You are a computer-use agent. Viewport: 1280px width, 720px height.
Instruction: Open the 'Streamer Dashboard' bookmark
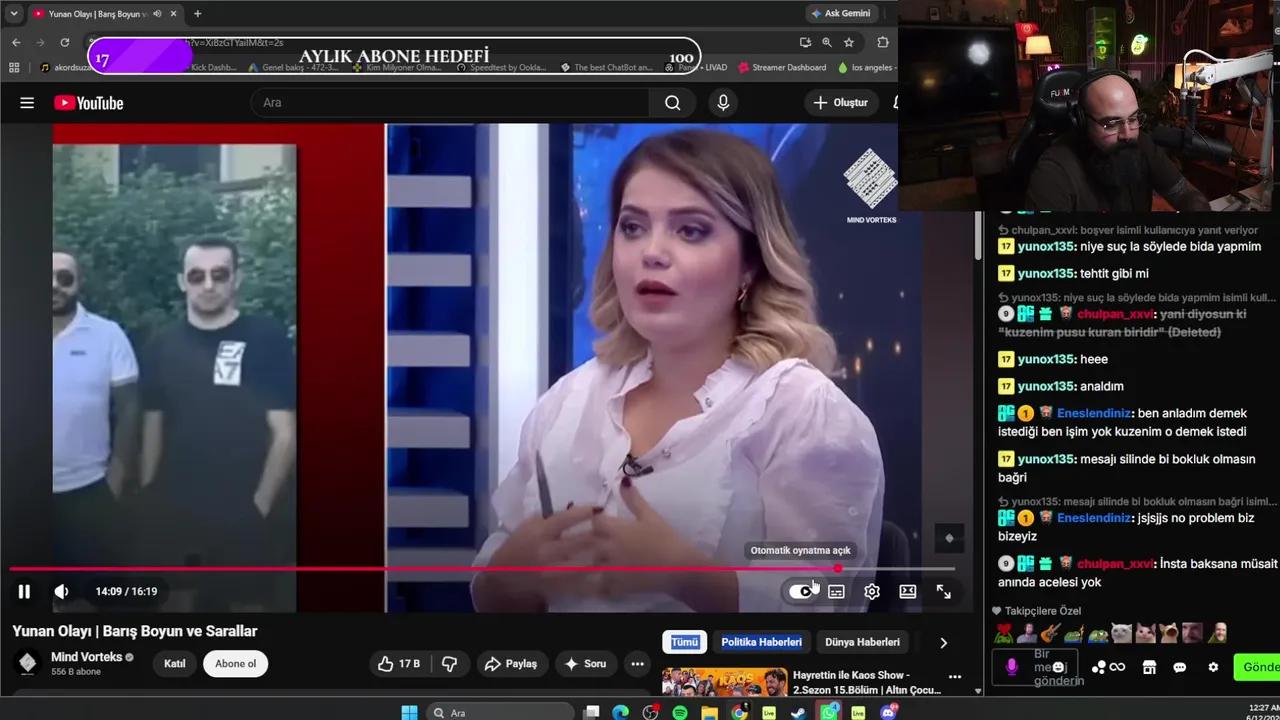pos(782,67)
